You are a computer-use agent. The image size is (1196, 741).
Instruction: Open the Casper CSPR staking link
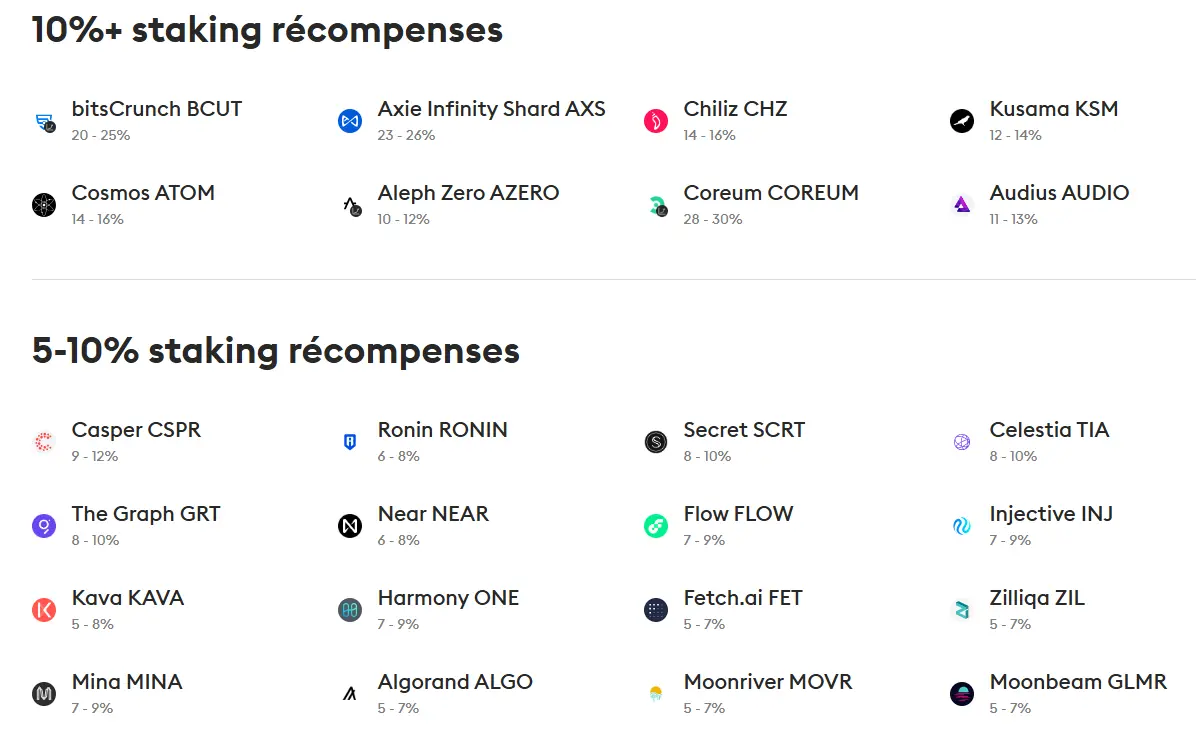(x=136, y=430)
